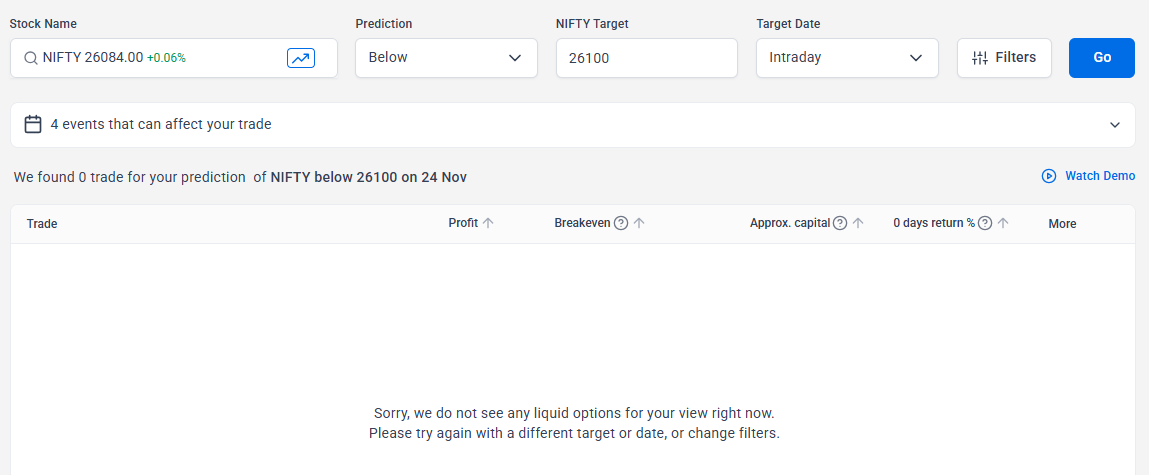This screenshot has height=475, width=1149.
Task: Sort by Breakeven arrow icon
Action: coord(639,223)
